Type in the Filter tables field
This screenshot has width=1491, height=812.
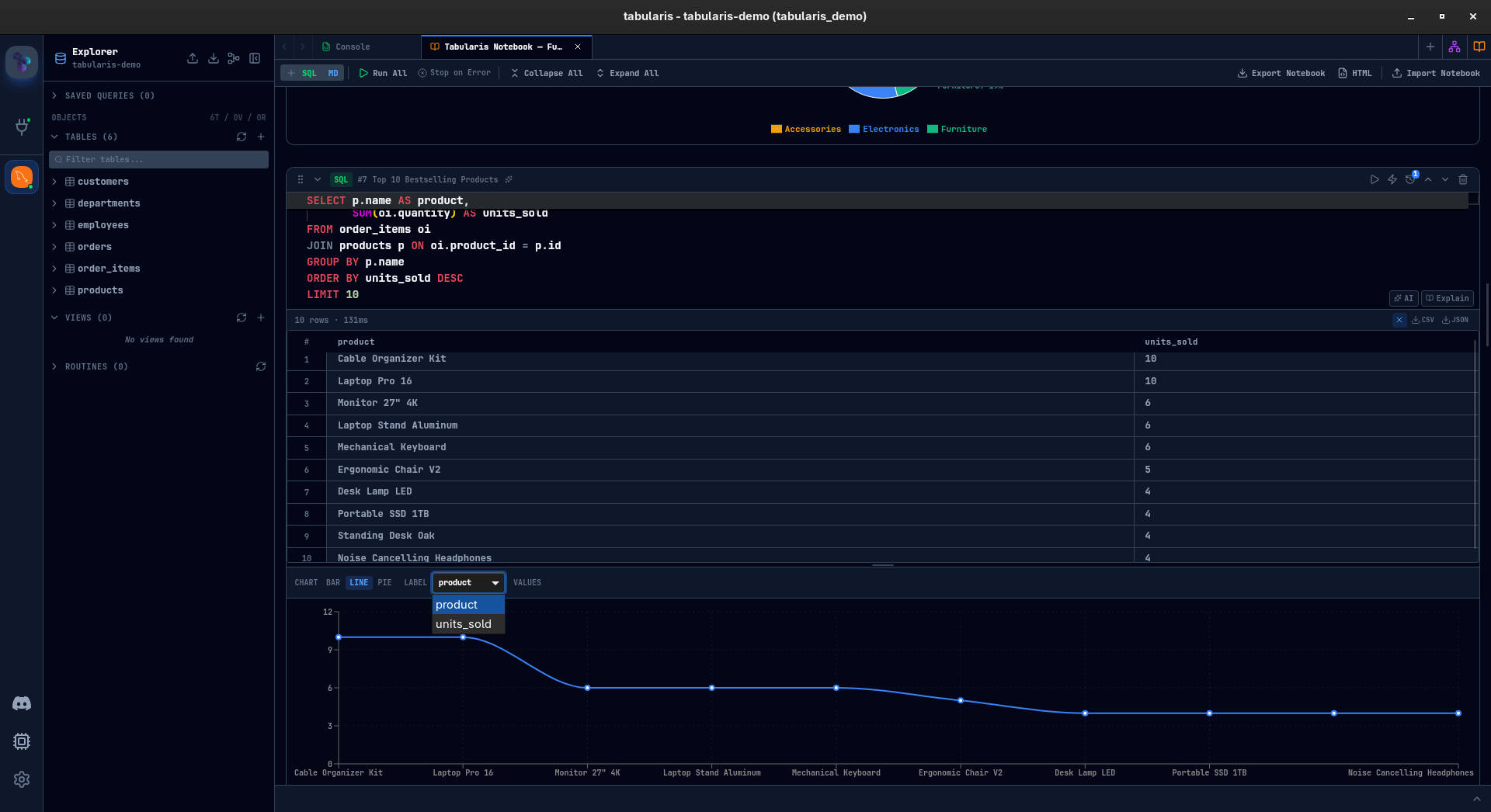pyautogui.click(x=159, y=159)
